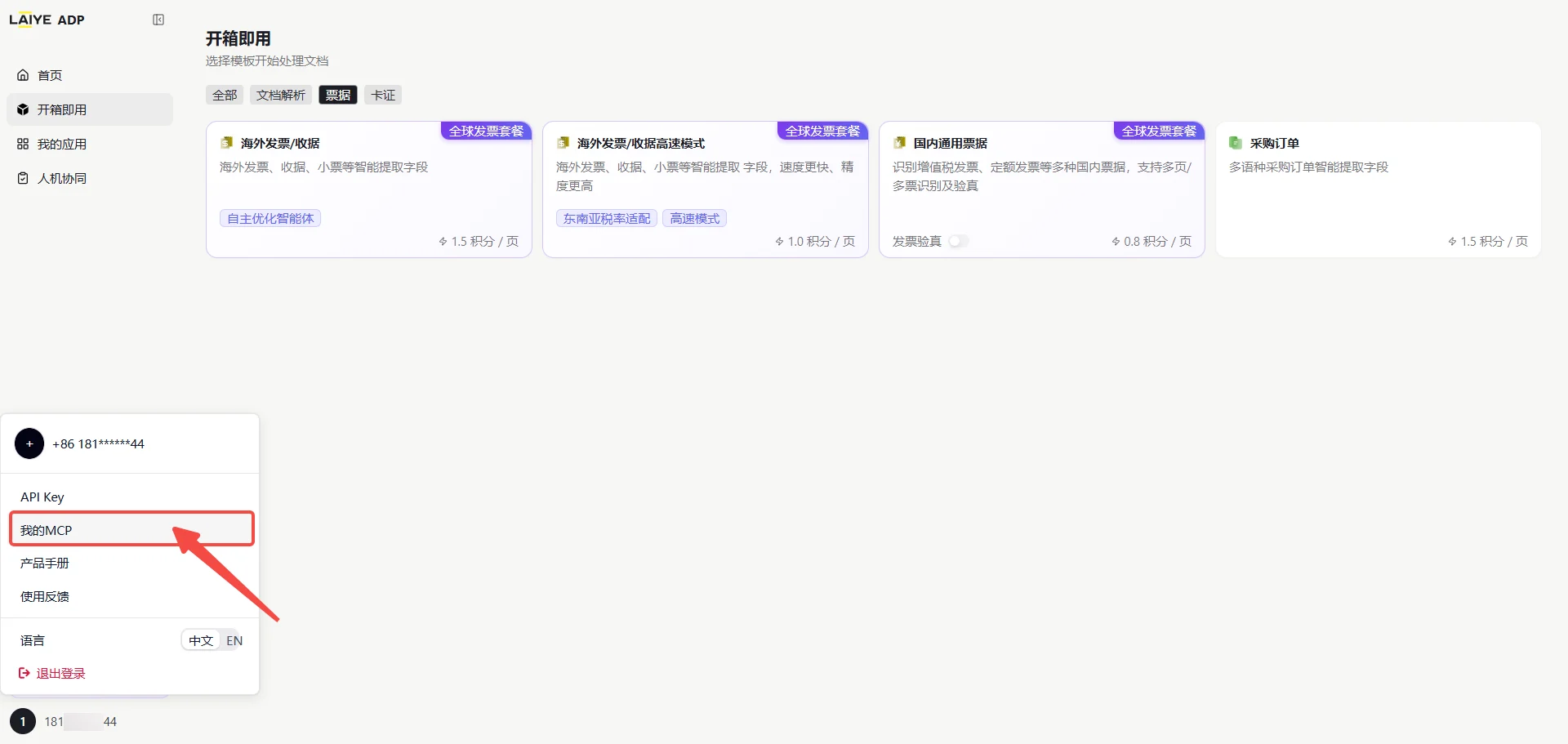Screen dimensions: 1568x744
Task: Click the green 采购订单 card icon
Action: [x=1236, y=143]
